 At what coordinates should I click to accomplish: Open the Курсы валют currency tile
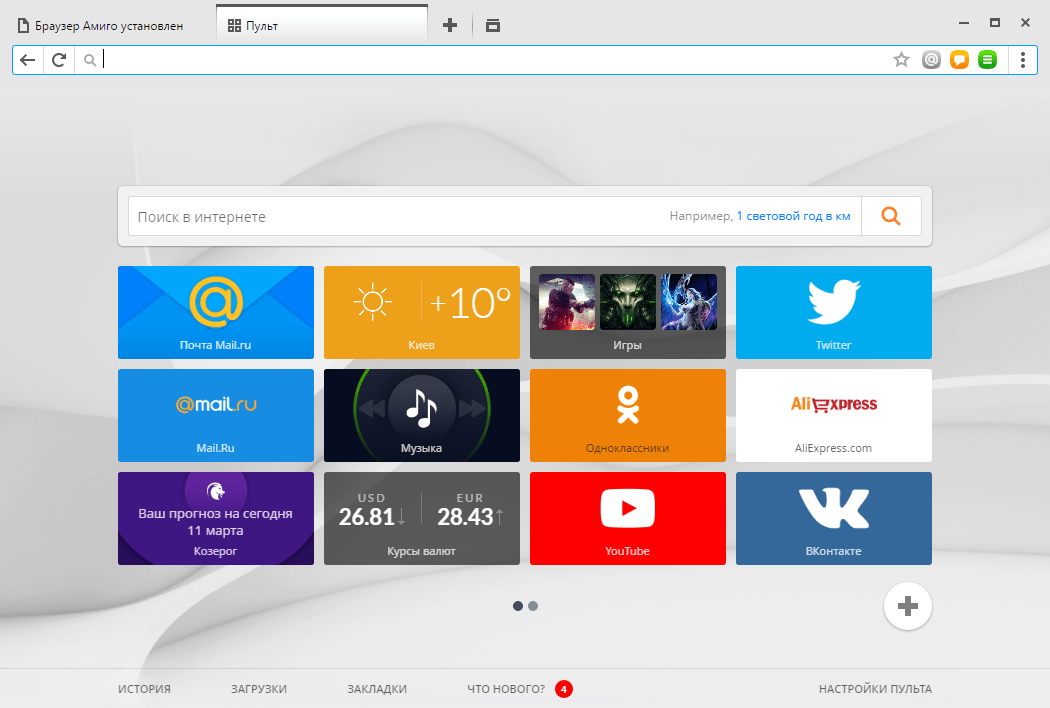coord(422,518)
